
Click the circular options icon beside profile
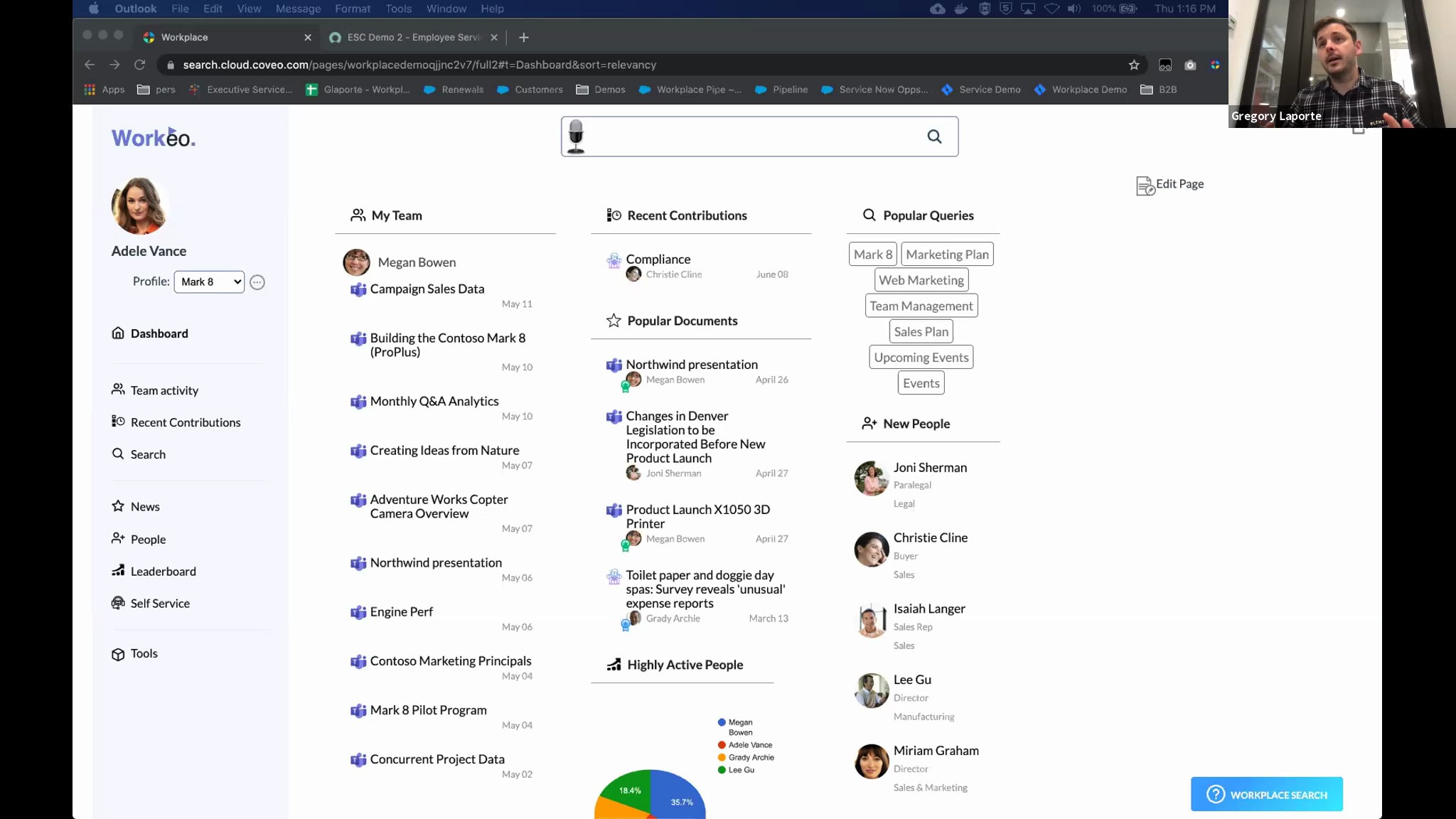[257, 282]
